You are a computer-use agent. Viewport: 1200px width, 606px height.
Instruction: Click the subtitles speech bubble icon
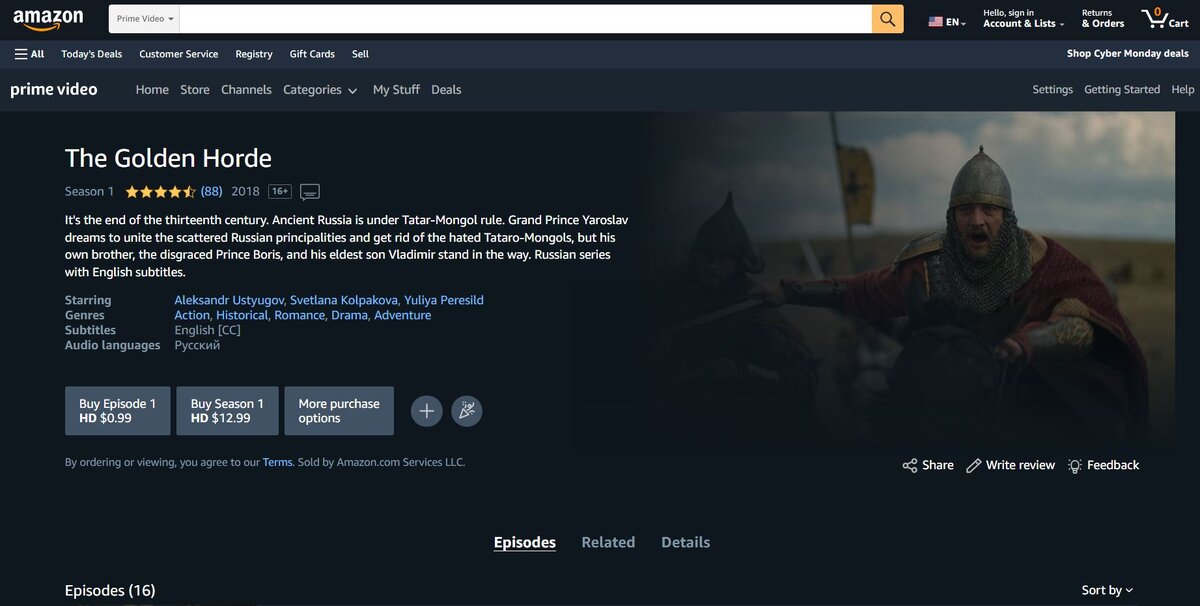310,192
